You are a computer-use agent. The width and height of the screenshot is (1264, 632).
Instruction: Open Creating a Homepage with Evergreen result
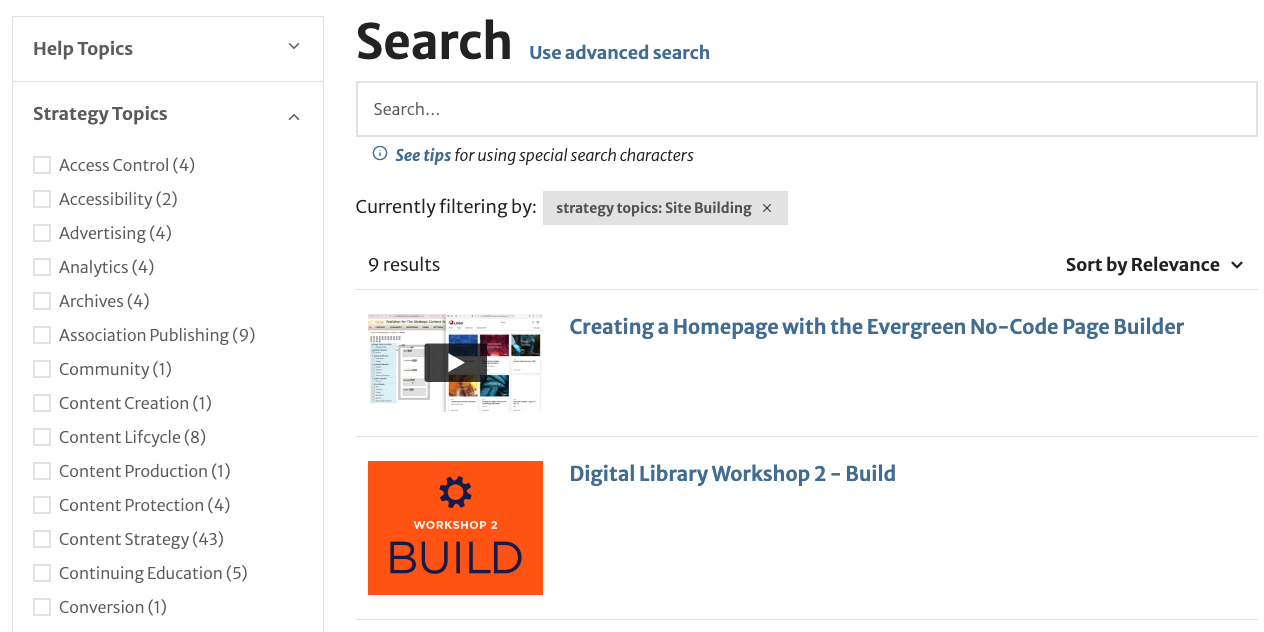point(876,327)
